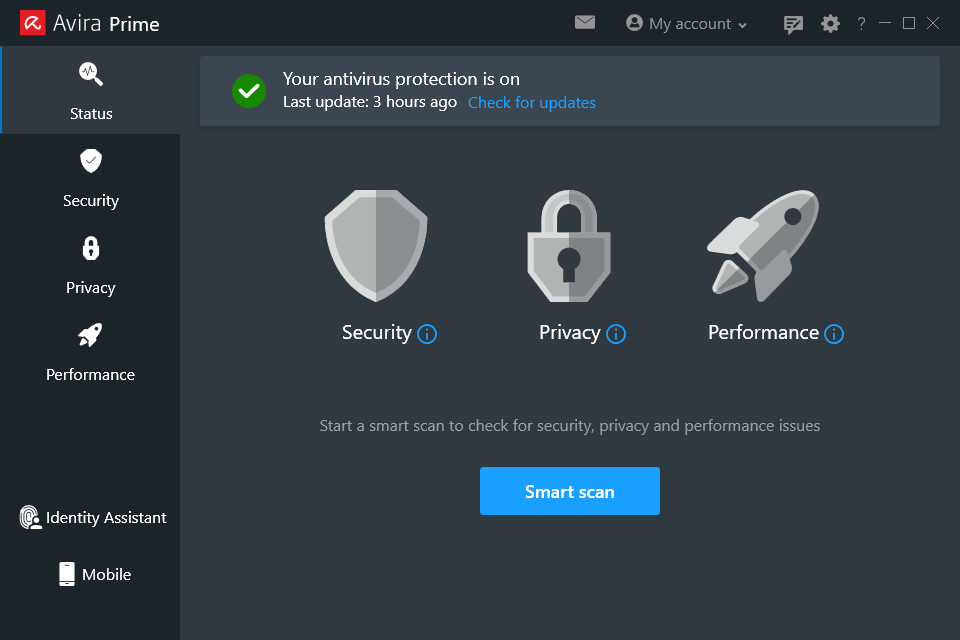Open the feedback icon next to settings
The height and width of the screenshot is (640, 960).
793,23
